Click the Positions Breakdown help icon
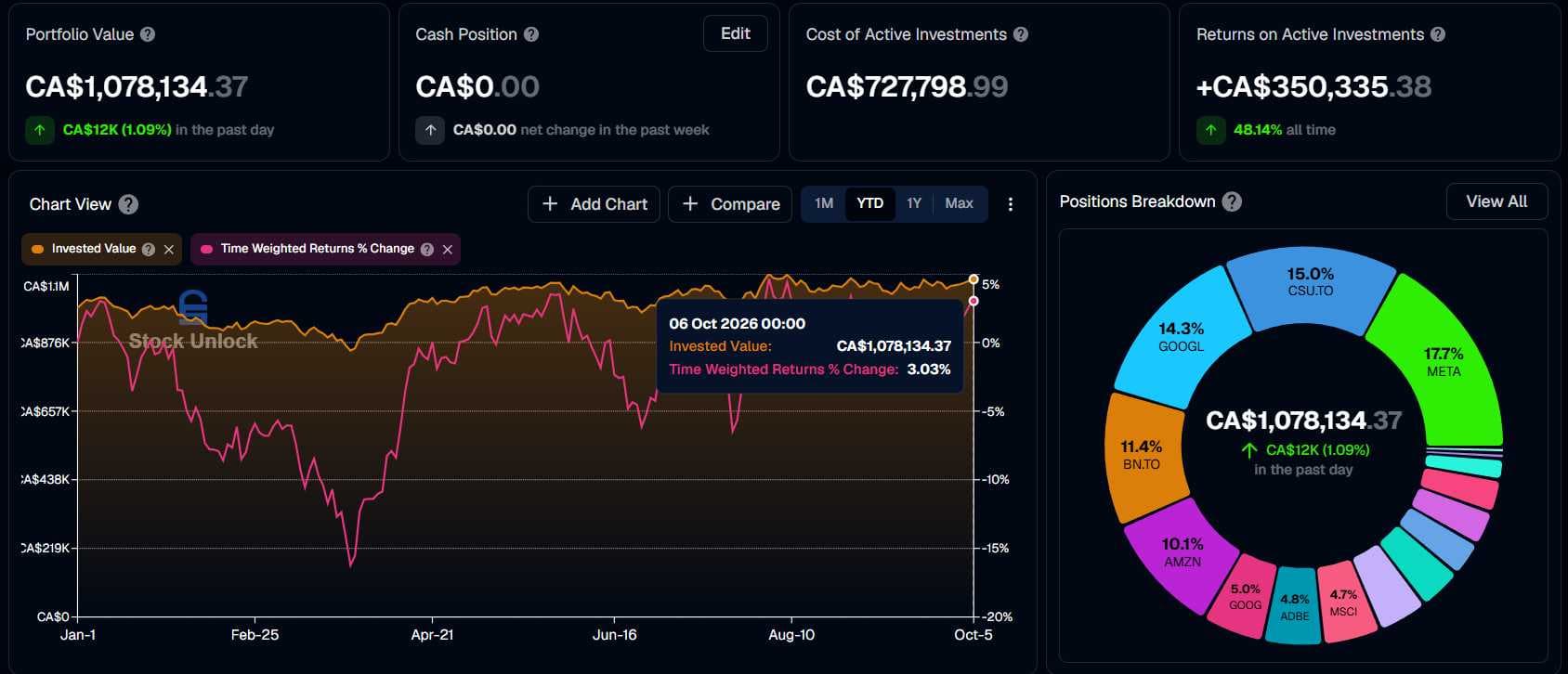Image resolution: width=1568 pixels, height=674 pixels. [1232, 201]
